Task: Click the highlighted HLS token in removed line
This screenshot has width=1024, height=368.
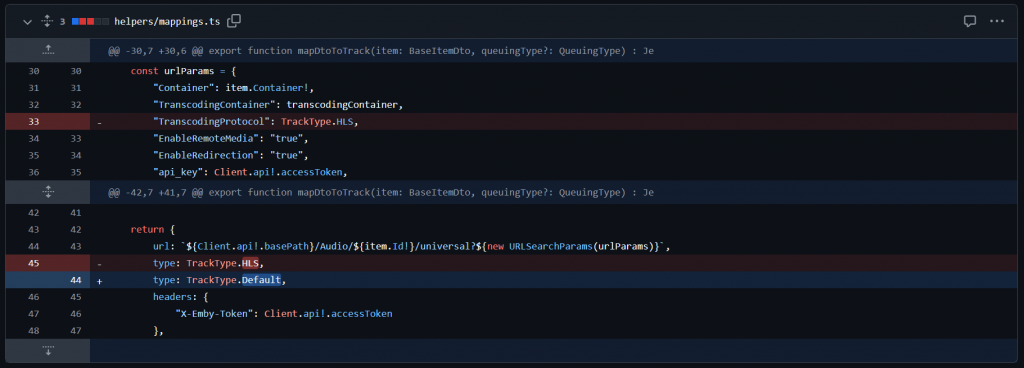Action: tap(250, 263)
